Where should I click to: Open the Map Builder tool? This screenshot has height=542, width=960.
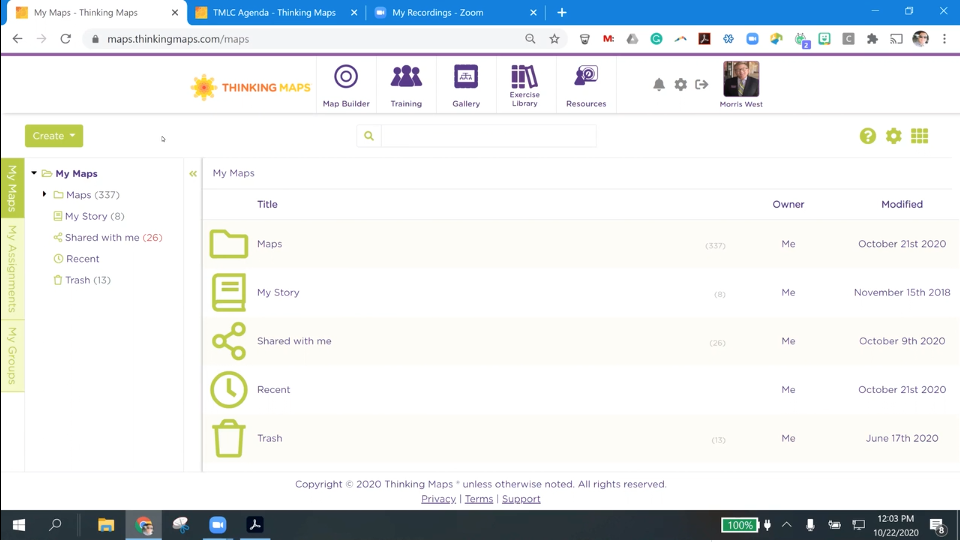point(346,86)
